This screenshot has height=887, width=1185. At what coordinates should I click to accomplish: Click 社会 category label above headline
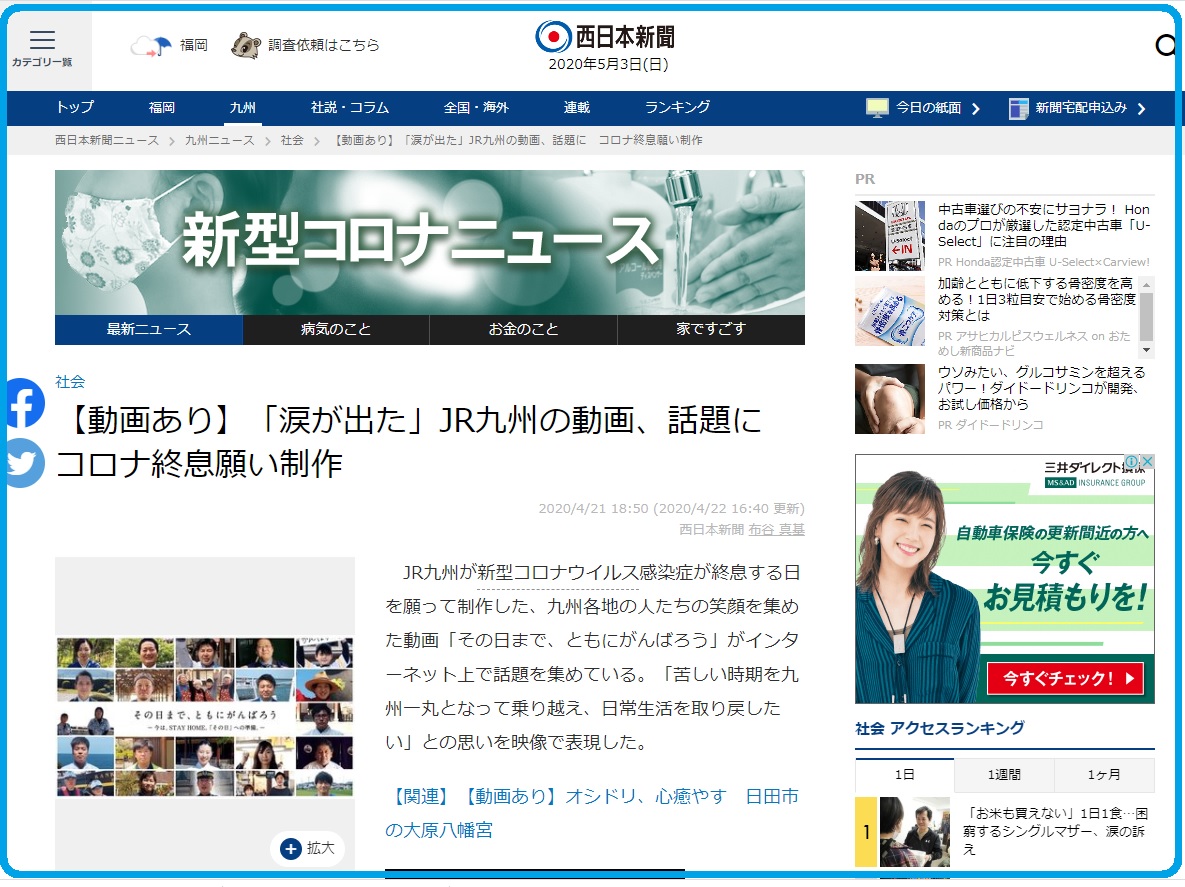tap(70, 382)
